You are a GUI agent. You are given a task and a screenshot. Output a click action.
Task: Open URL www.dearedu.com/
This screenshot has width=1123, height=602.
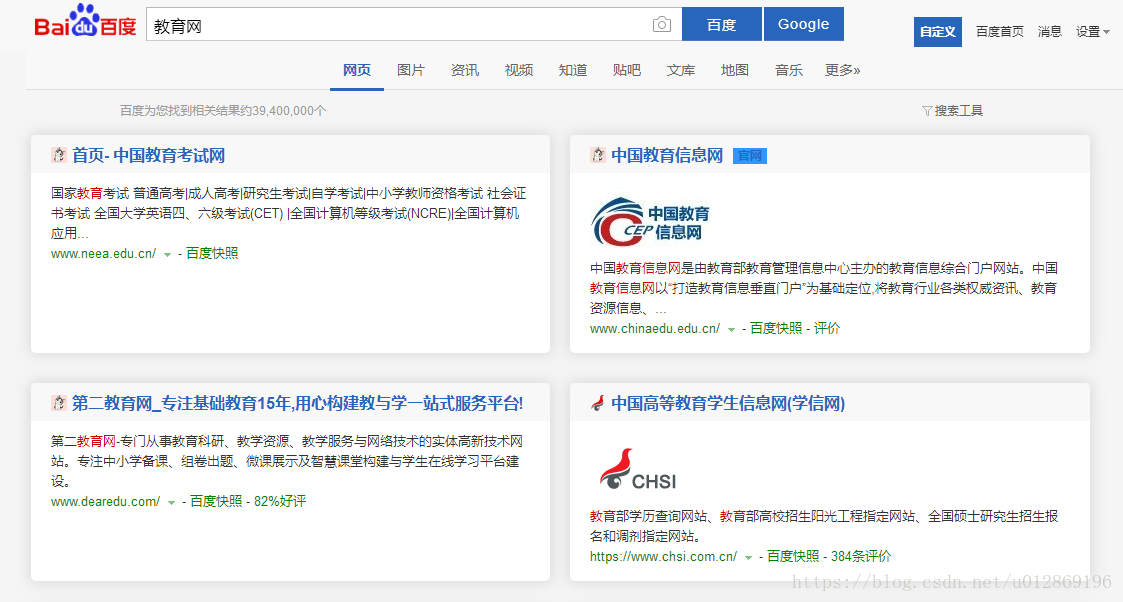105,502
